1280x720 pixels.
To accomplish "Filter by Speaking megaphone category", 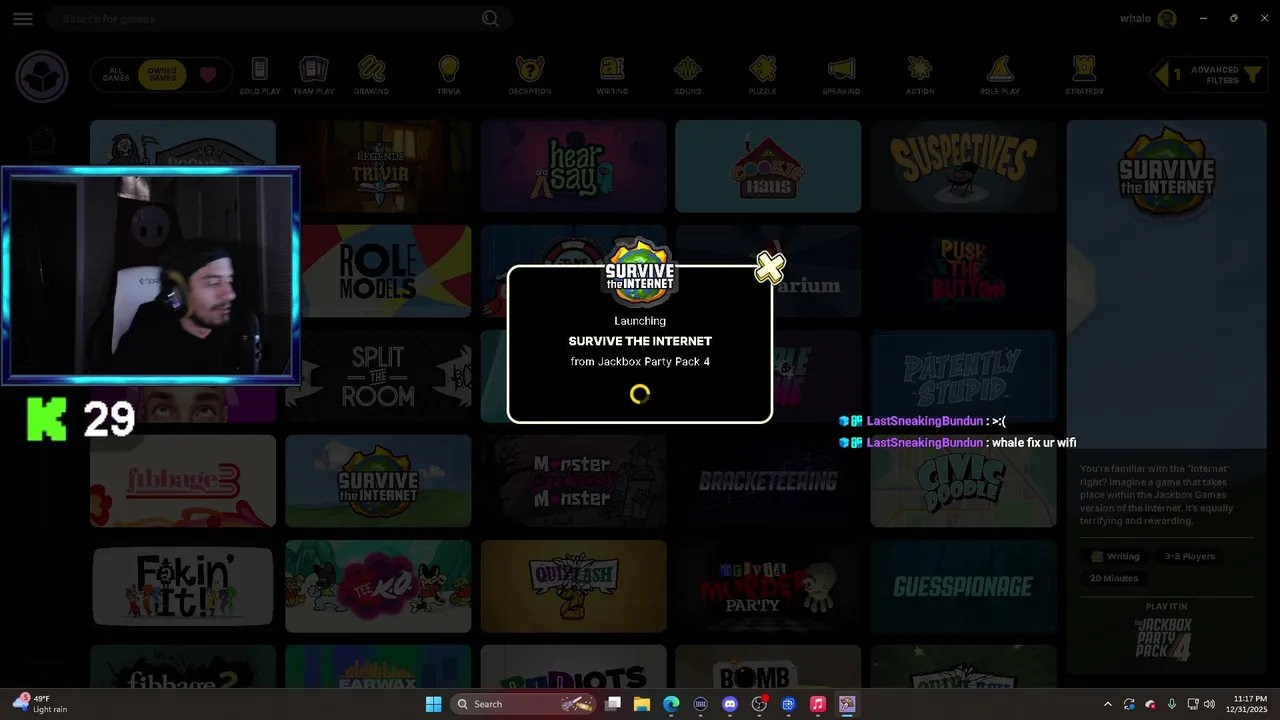I will [x=841, y=76].
